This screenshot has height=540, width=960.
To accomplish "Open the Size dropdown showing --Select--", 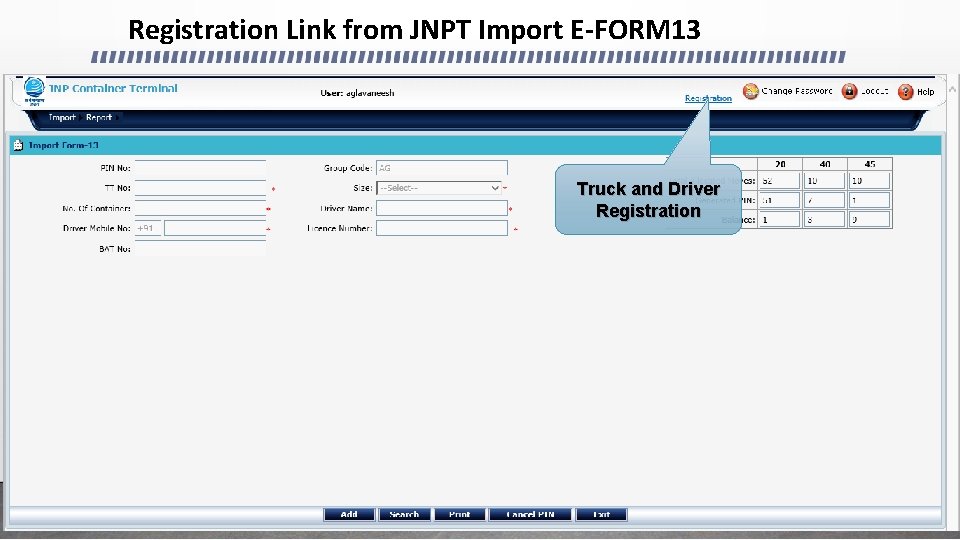I will coord(438,188).
